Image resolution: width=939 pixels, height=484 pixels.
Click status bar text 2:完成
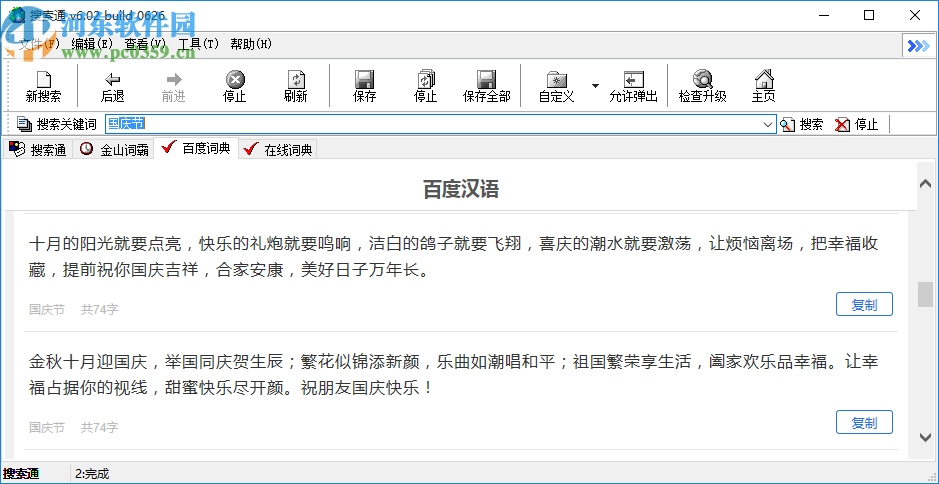[92, 474]
